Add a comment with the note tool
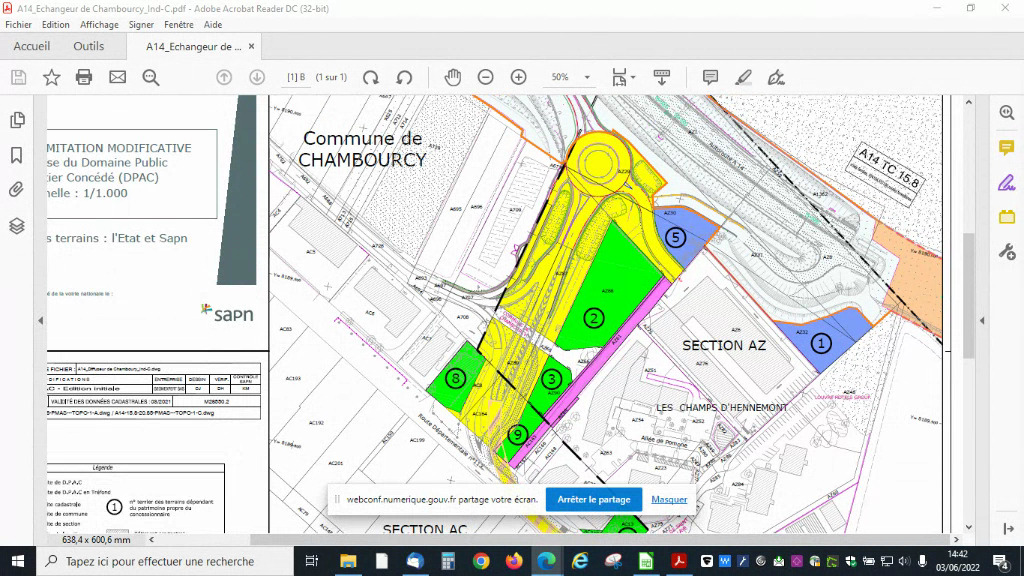This screenshot has height=576, width=1024. [x=710, y=77]
